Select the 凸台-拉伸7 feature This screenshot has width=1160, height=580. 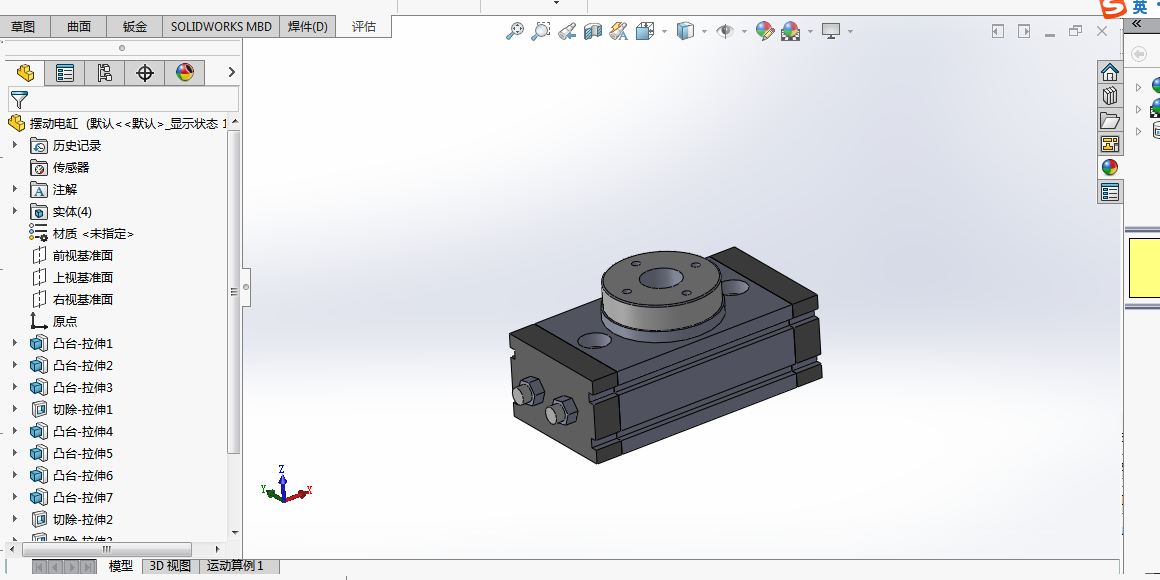71,497
